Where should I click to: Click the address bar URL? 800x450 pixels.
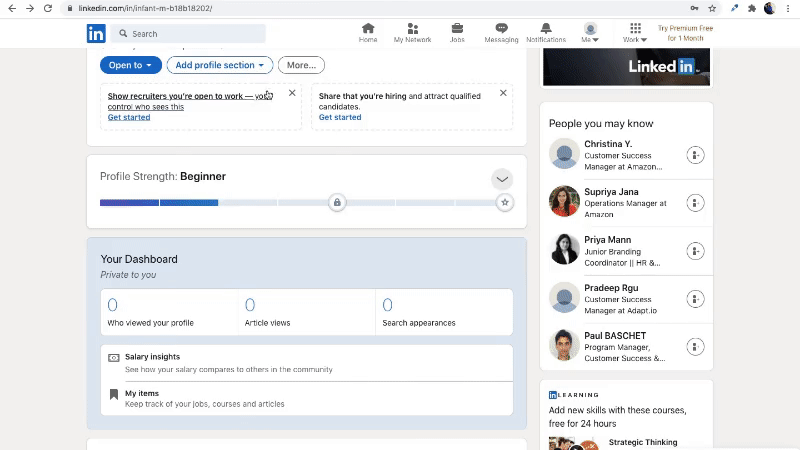point(145,8)
